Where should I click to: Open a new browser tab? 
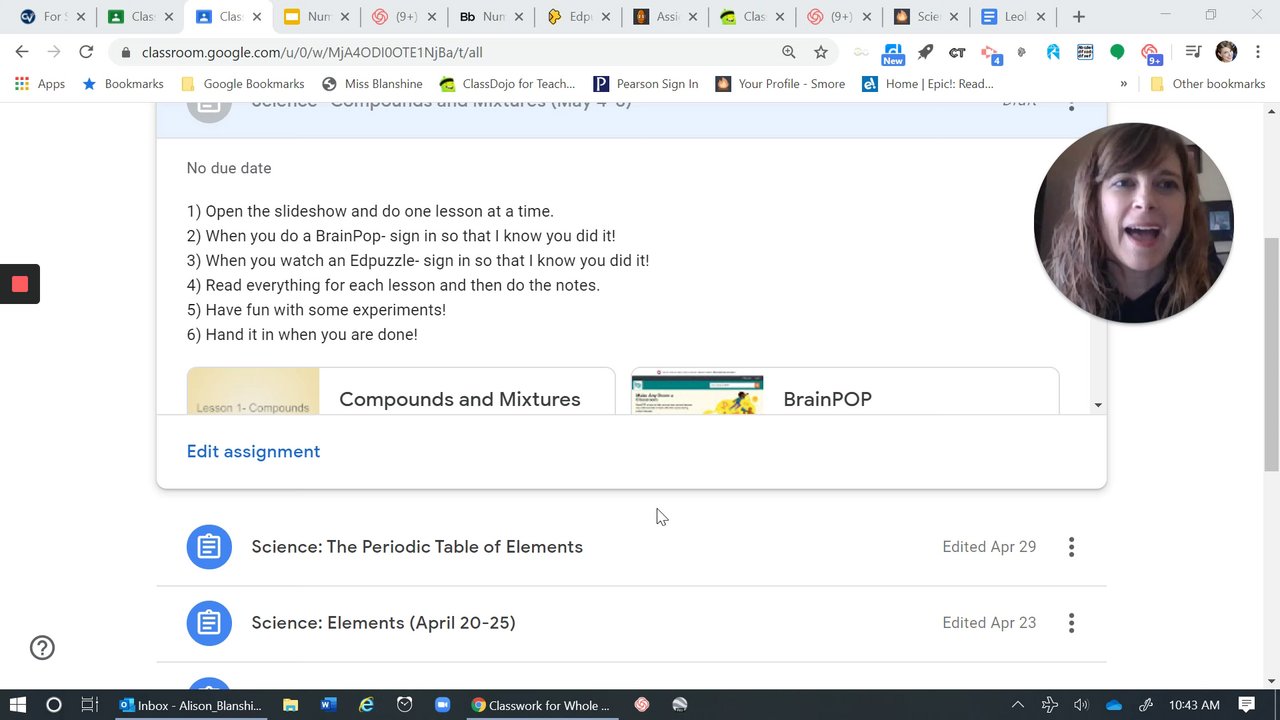(1078, 17)
